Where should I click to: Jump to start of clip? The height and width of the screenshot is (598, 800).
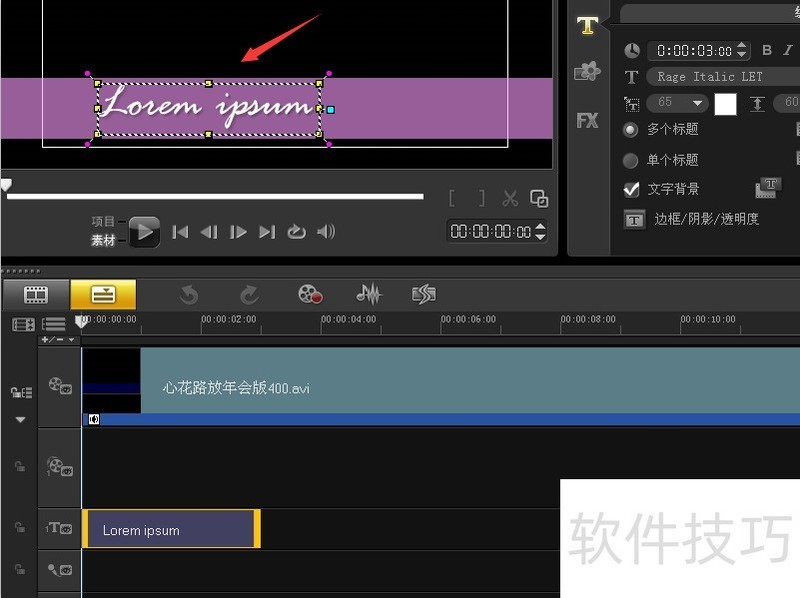(x=180, y=232)
